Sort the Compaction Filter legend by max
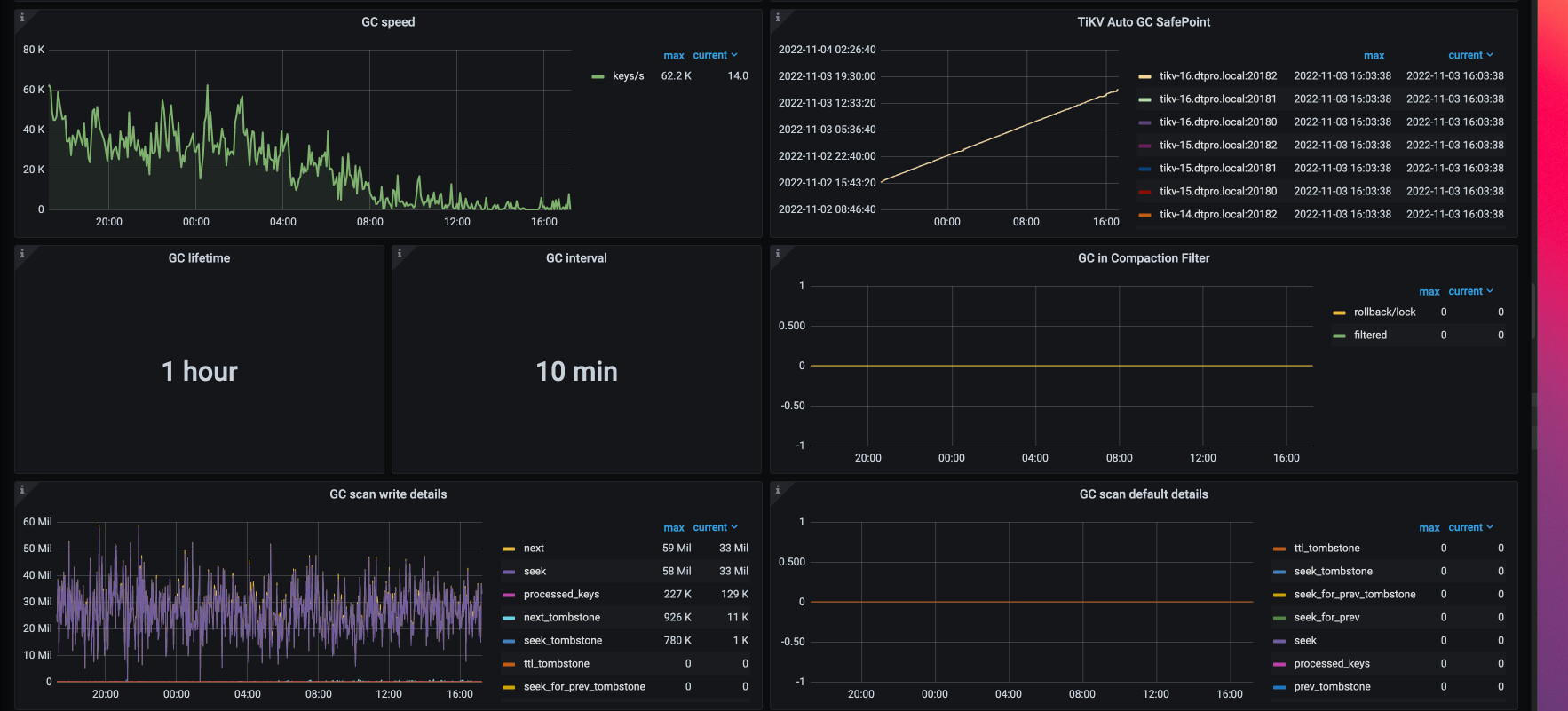Viewport: 1568px width, 711px height. [1429, 291]
